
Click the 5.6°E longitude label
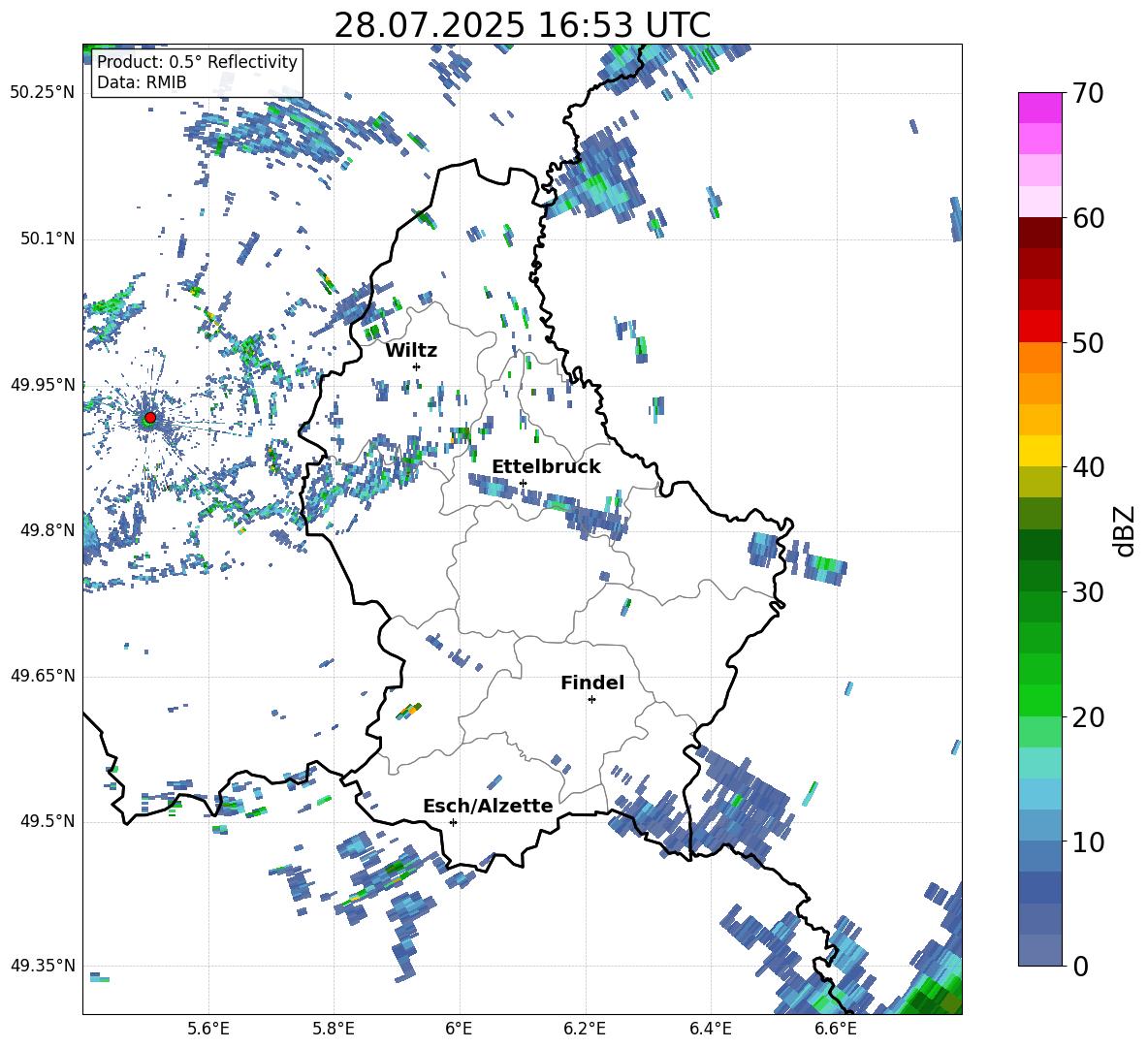coord(208,1029)
